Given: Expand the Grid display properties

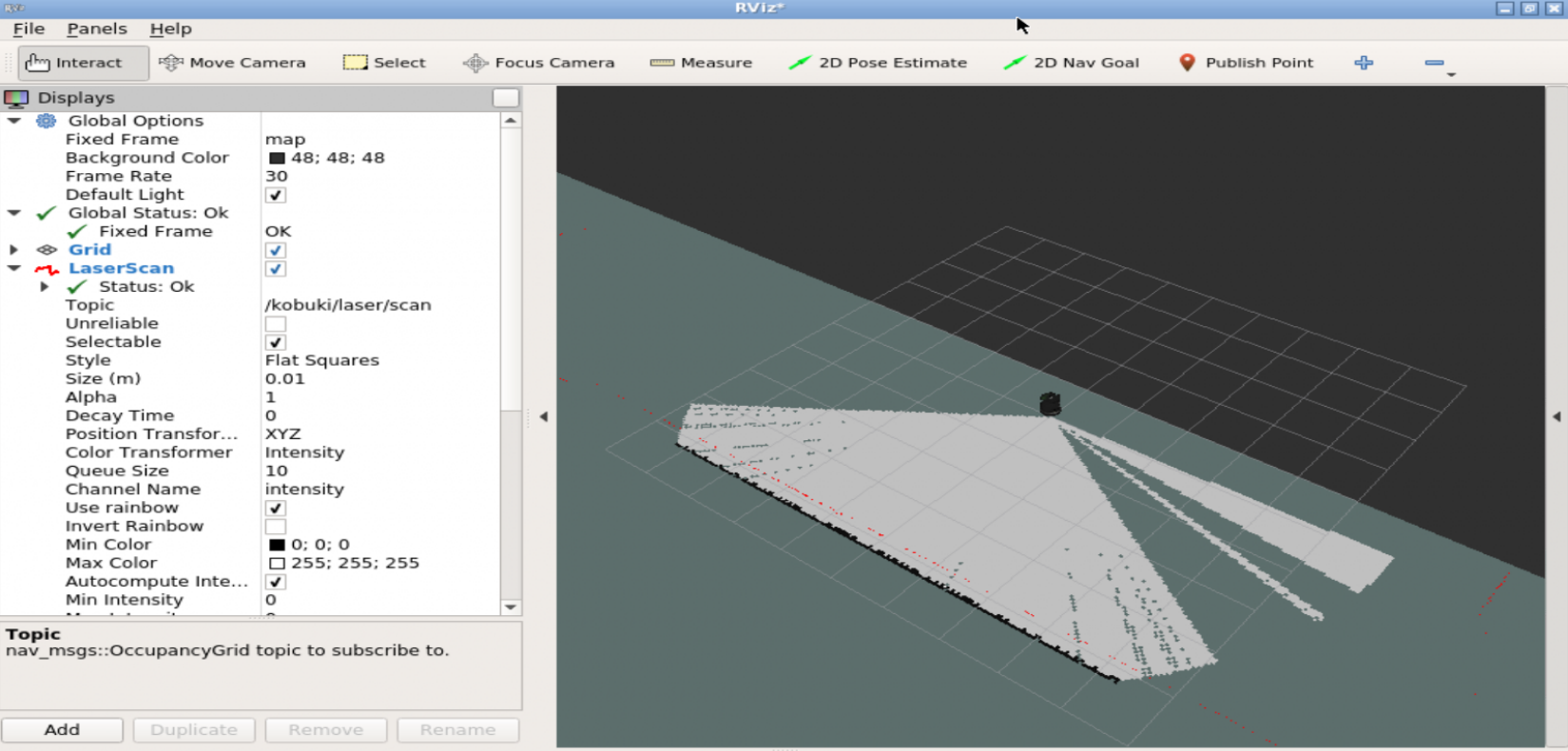Looking at the screenshot, I should pyautogui.click(x=14, y=250).
